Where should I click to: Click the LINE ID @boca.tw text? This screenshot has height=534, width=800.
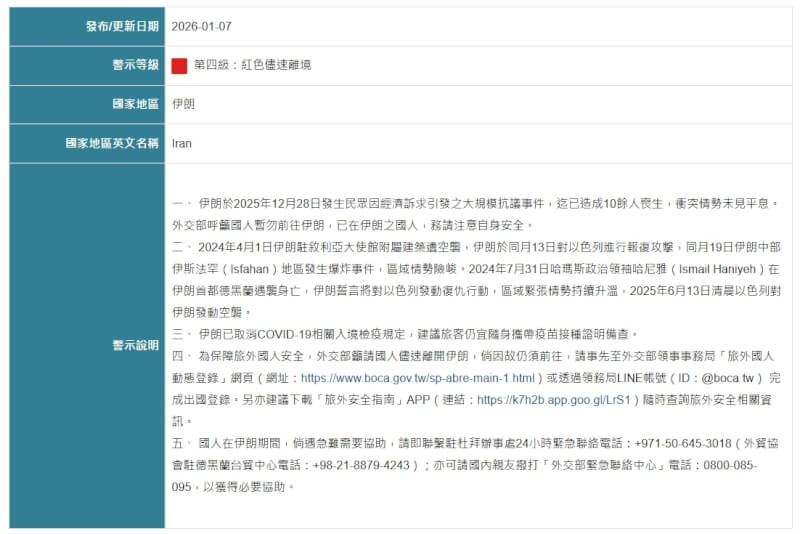(721, 378)
